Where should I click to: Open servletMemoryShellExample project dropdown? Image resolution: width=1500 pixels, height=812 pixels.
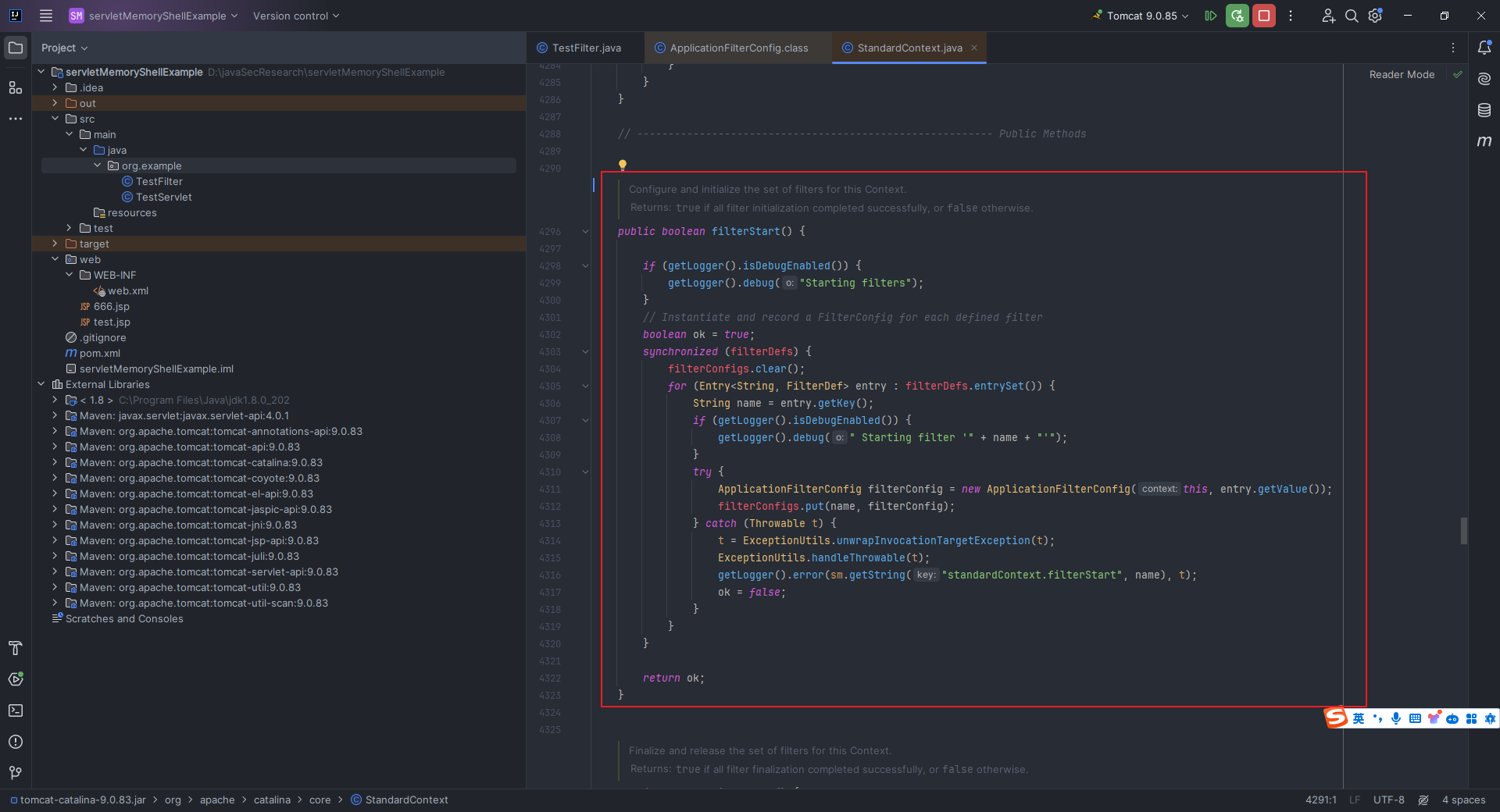tap(153, 16)
